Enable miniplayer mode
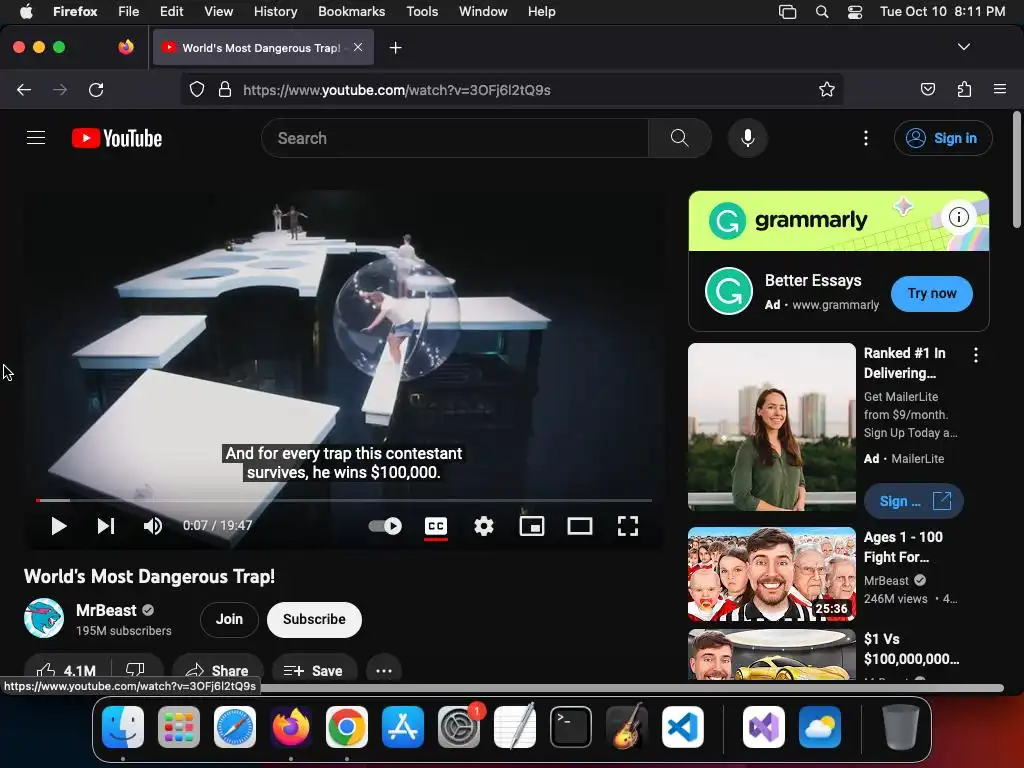The width and height of the screenshot is (1024, 768). pyautogui.click(x=532, y=526)
